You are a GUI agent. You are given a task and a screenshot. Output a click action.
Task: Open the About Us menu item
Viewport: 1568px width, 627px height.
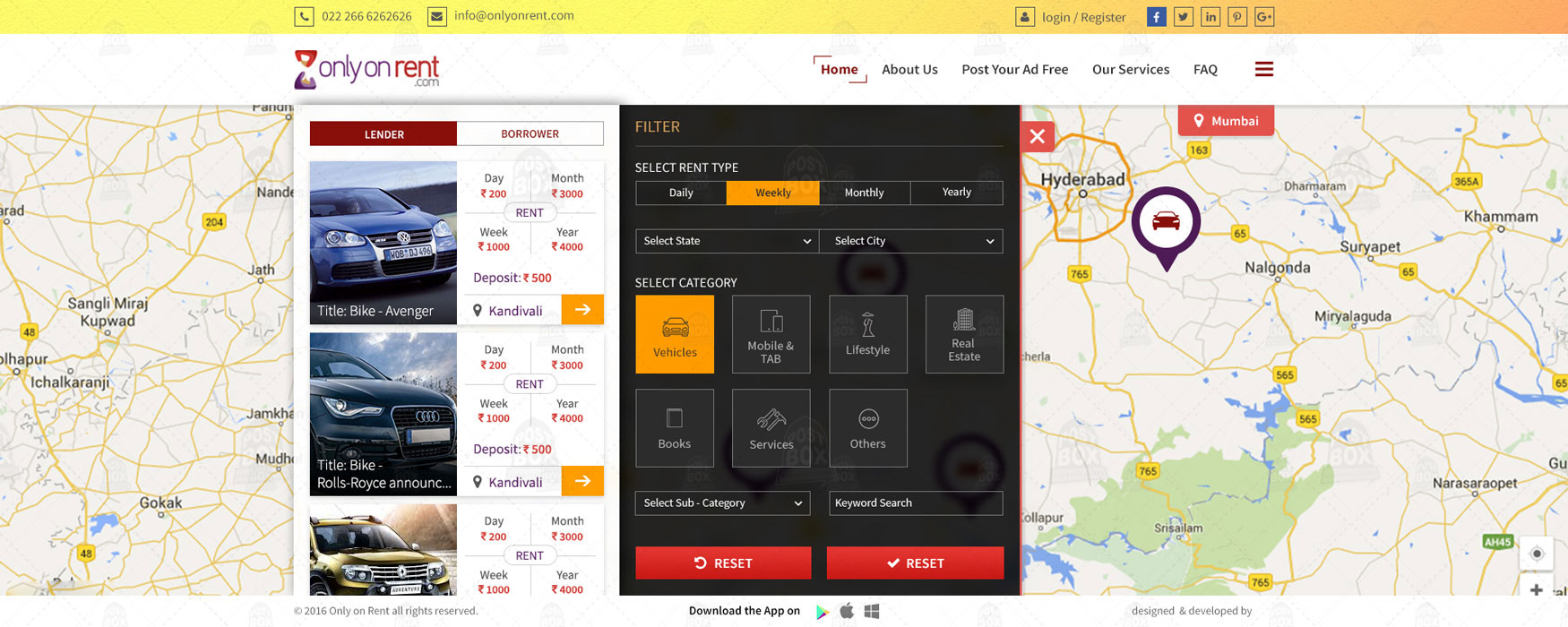(x=909, y=69)
